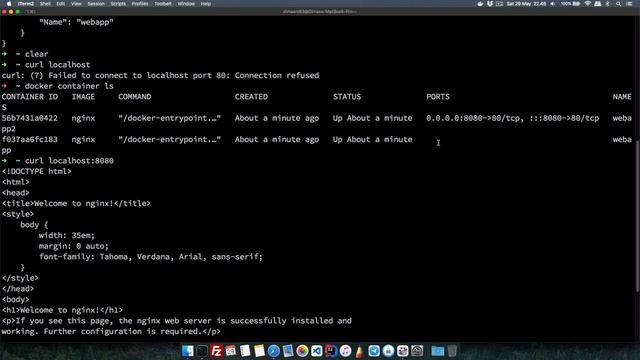Open the volume control in menu bar

click(x=553, y=4)
